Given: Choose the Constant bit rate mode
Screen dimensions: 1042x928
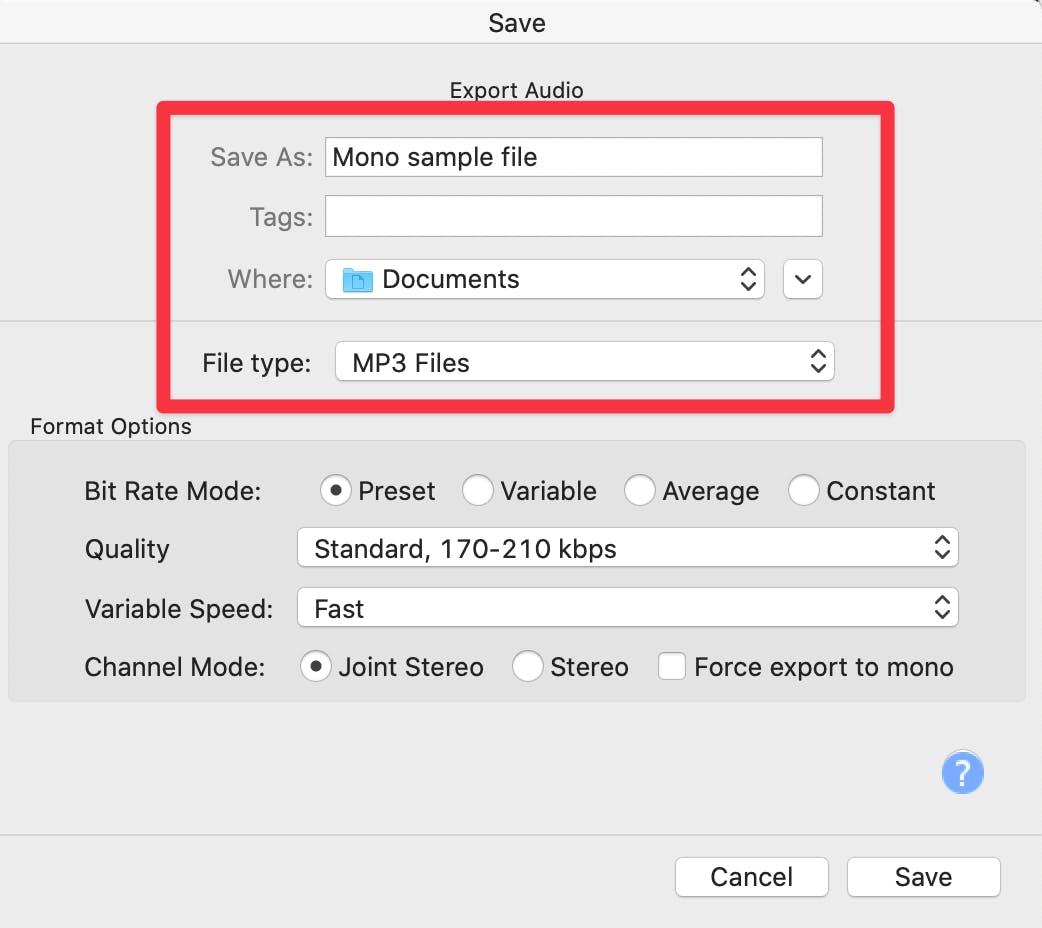Looking at the screenshot, I should [804, 490].
